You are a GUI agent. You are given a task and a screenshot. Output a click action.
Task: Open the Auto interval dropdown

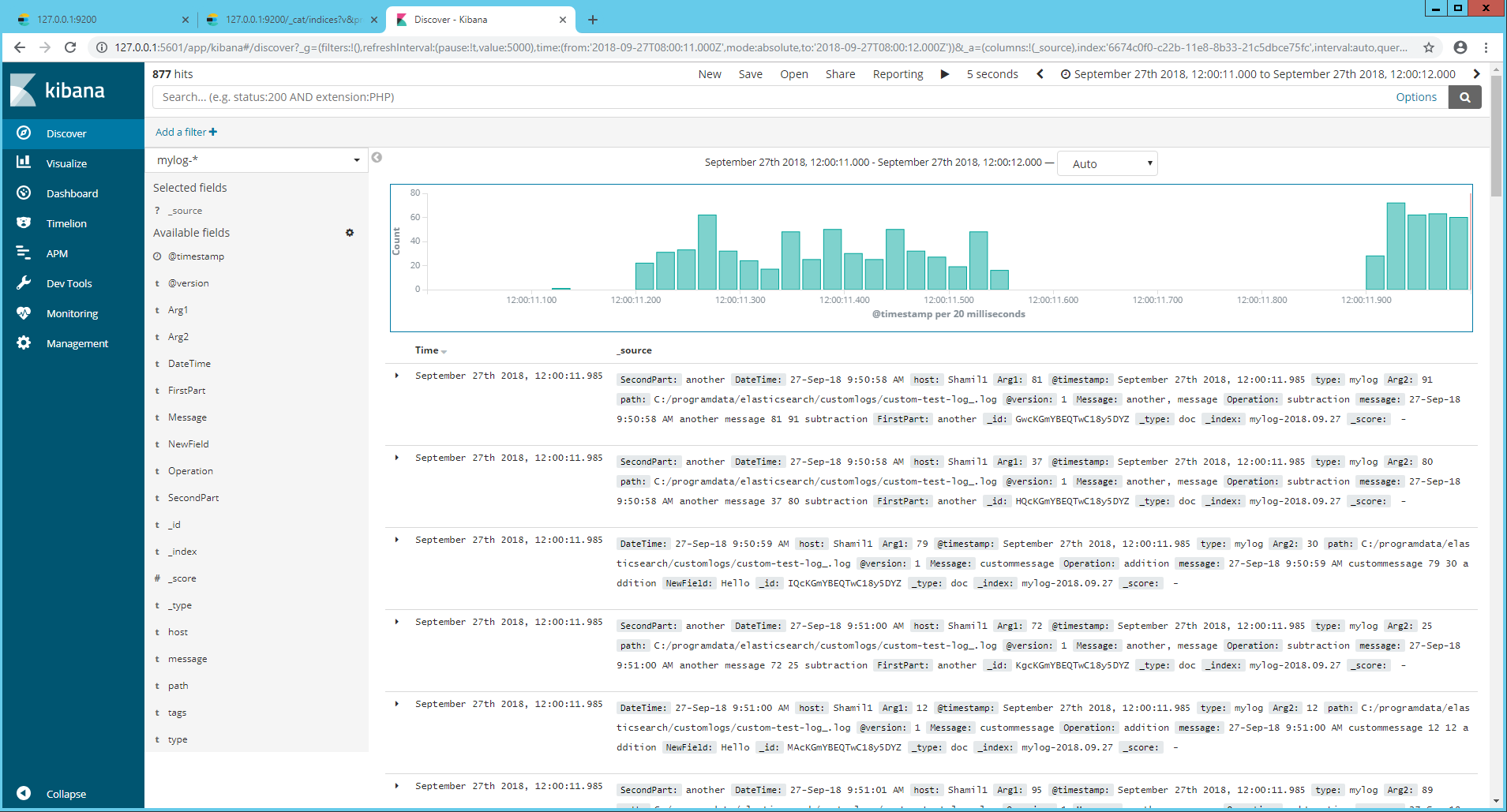(x=1107, y=163)
